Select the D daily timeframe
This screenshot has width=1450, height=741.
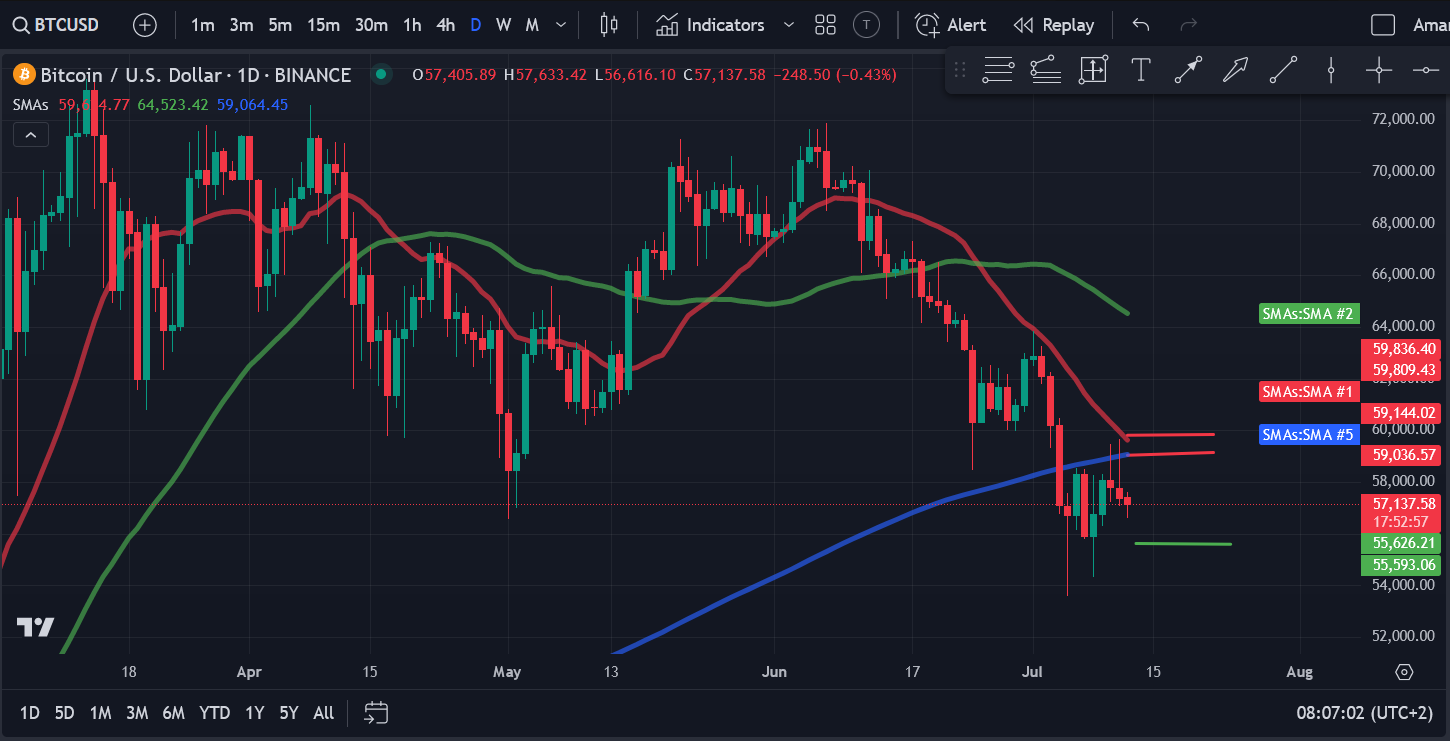(x=475, y=25)
